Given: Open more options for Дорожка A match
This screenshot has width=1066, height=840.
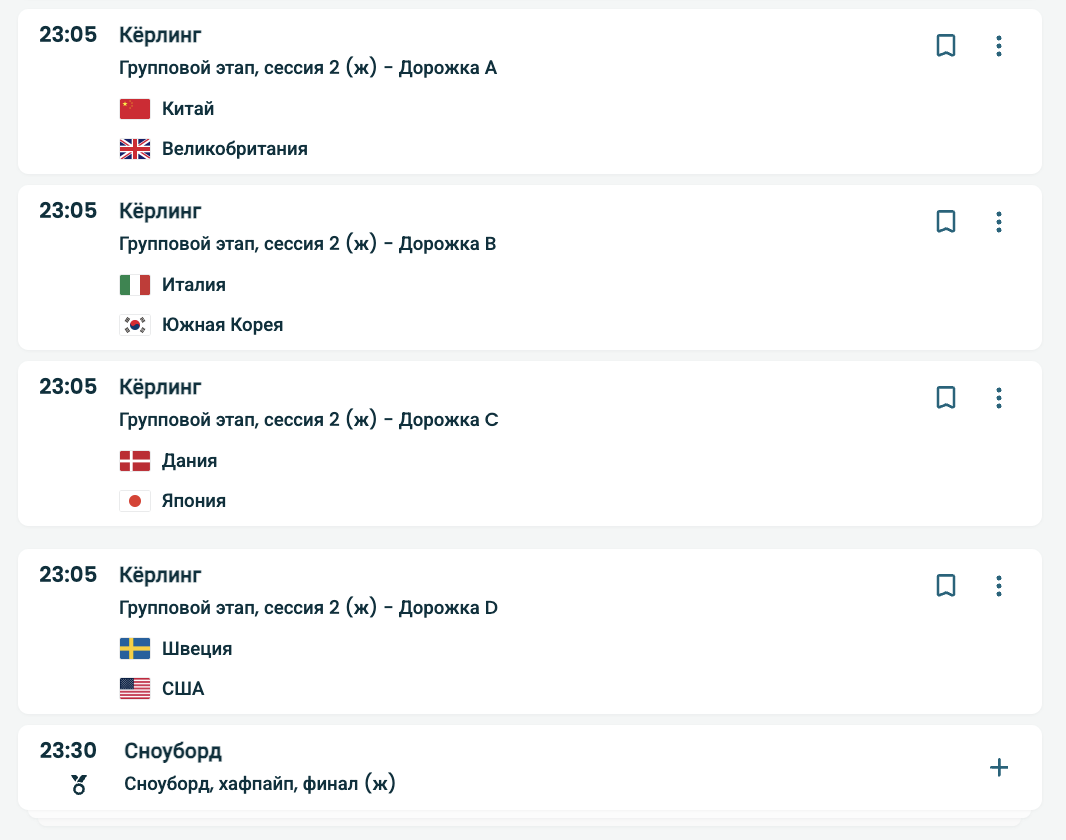Looking at the screenshot, I should coord(999,46).
